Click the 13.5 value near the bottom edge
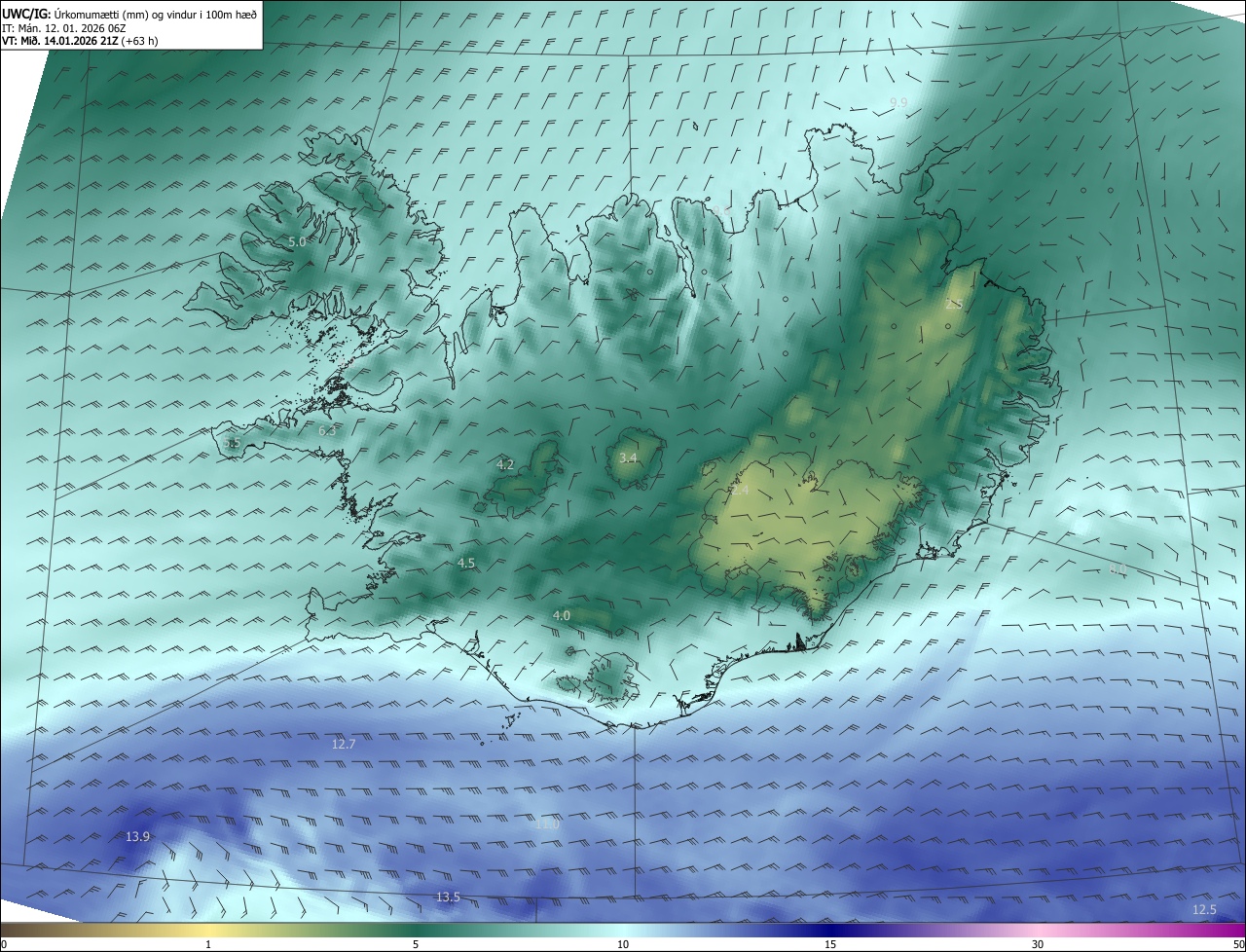 click(x=448, y=897)
